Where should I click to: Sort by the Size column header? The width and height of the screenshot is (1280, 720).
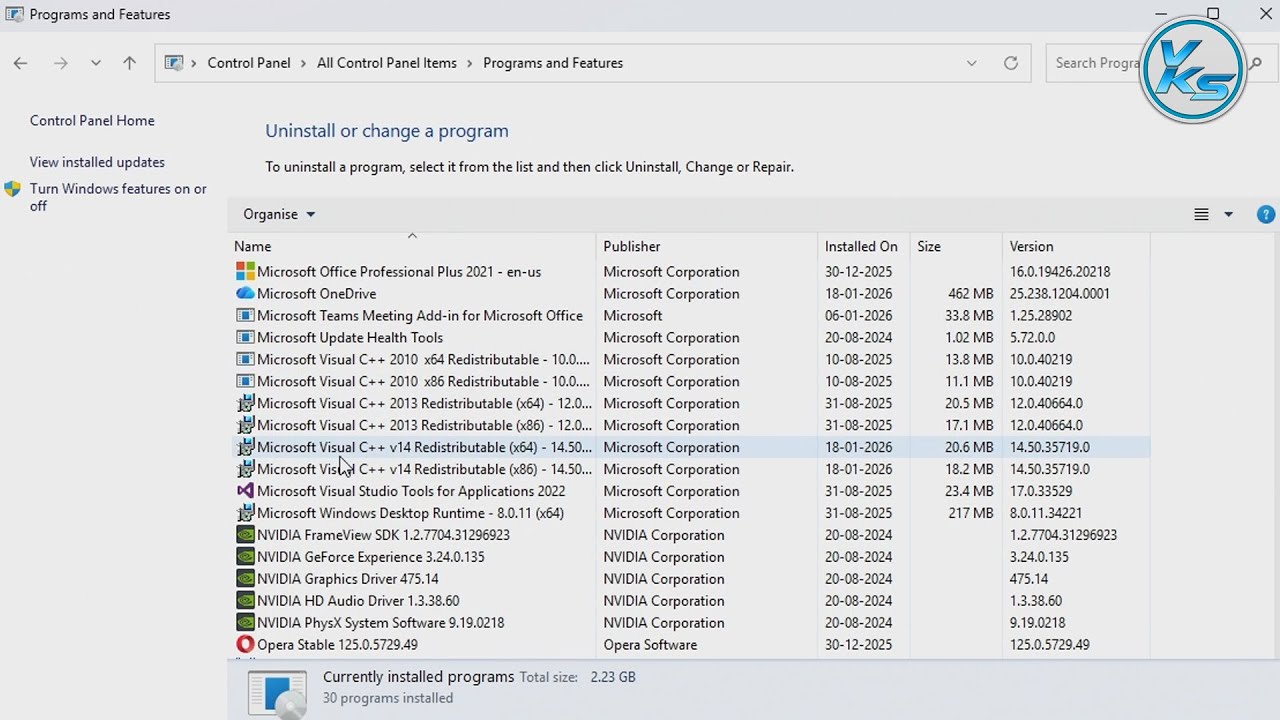[x=955, y=246]
